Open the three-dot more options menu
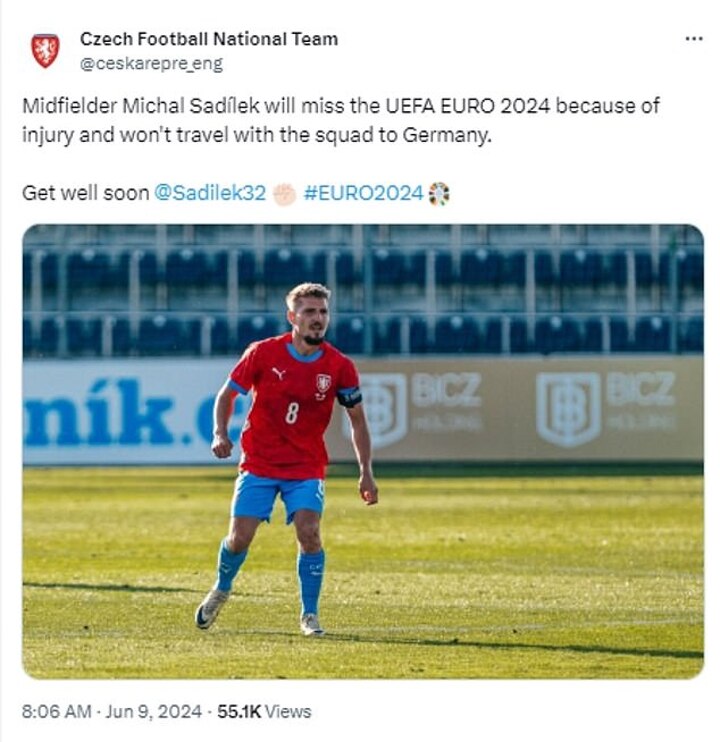 693,38
